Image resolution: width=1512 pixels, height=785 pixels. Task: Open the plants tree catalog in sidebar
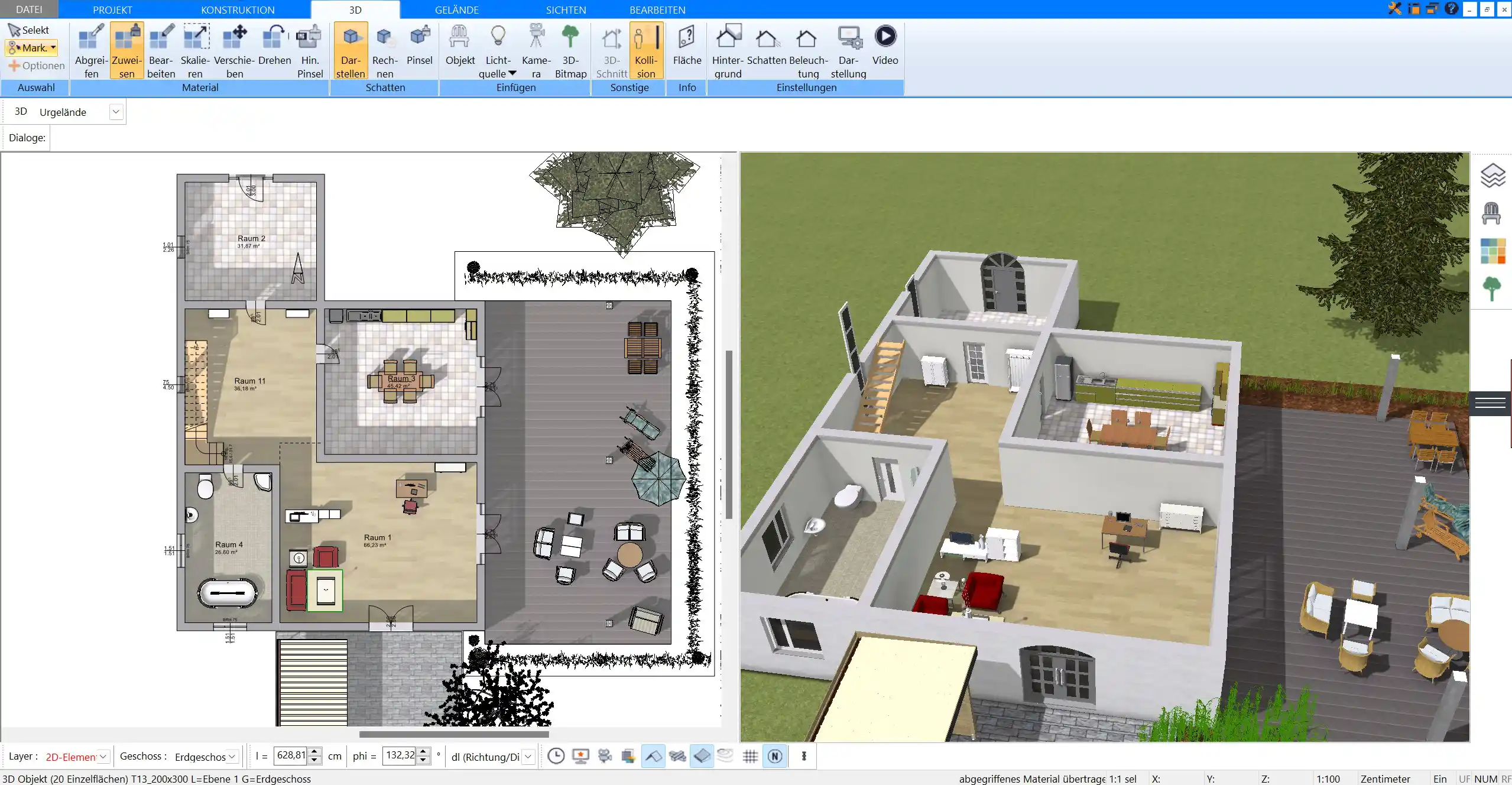[1492, 289]
